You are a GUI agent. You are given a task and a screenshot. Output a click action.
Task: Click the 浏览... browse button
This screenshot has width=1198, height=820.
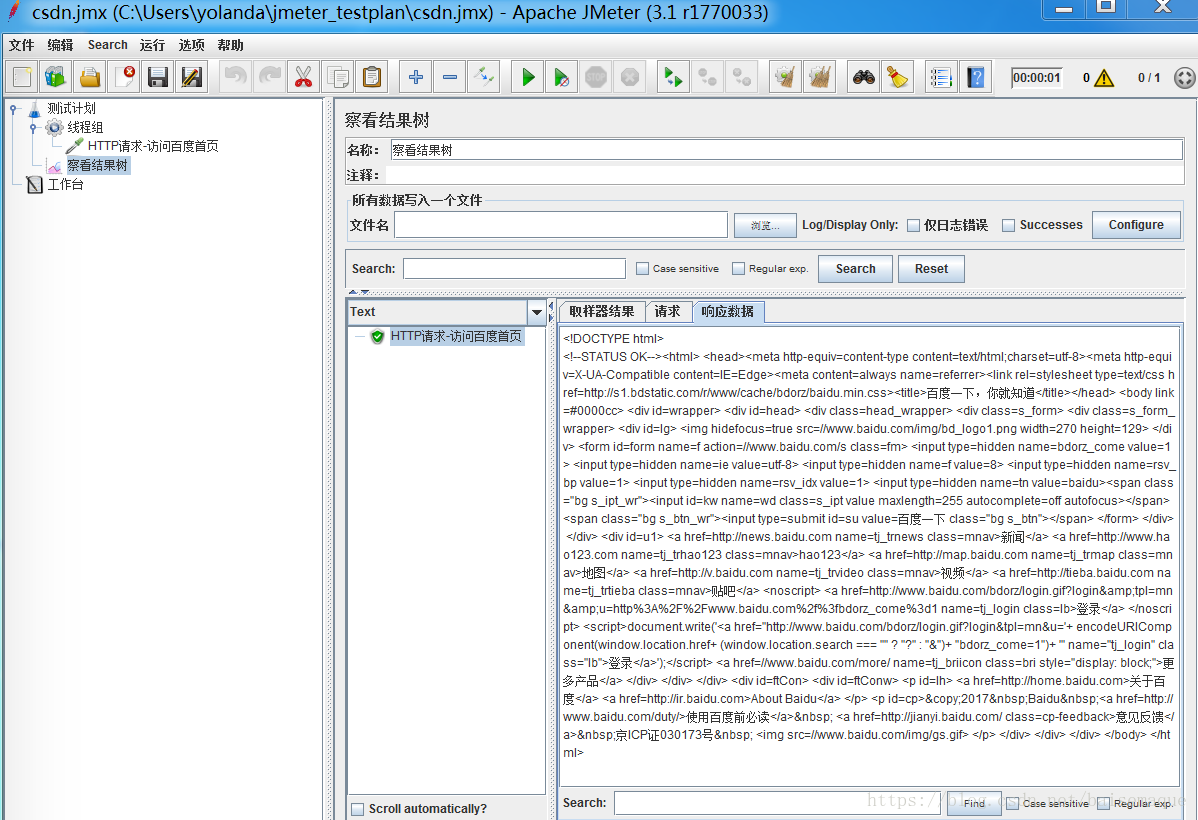(x=765, y=225)
